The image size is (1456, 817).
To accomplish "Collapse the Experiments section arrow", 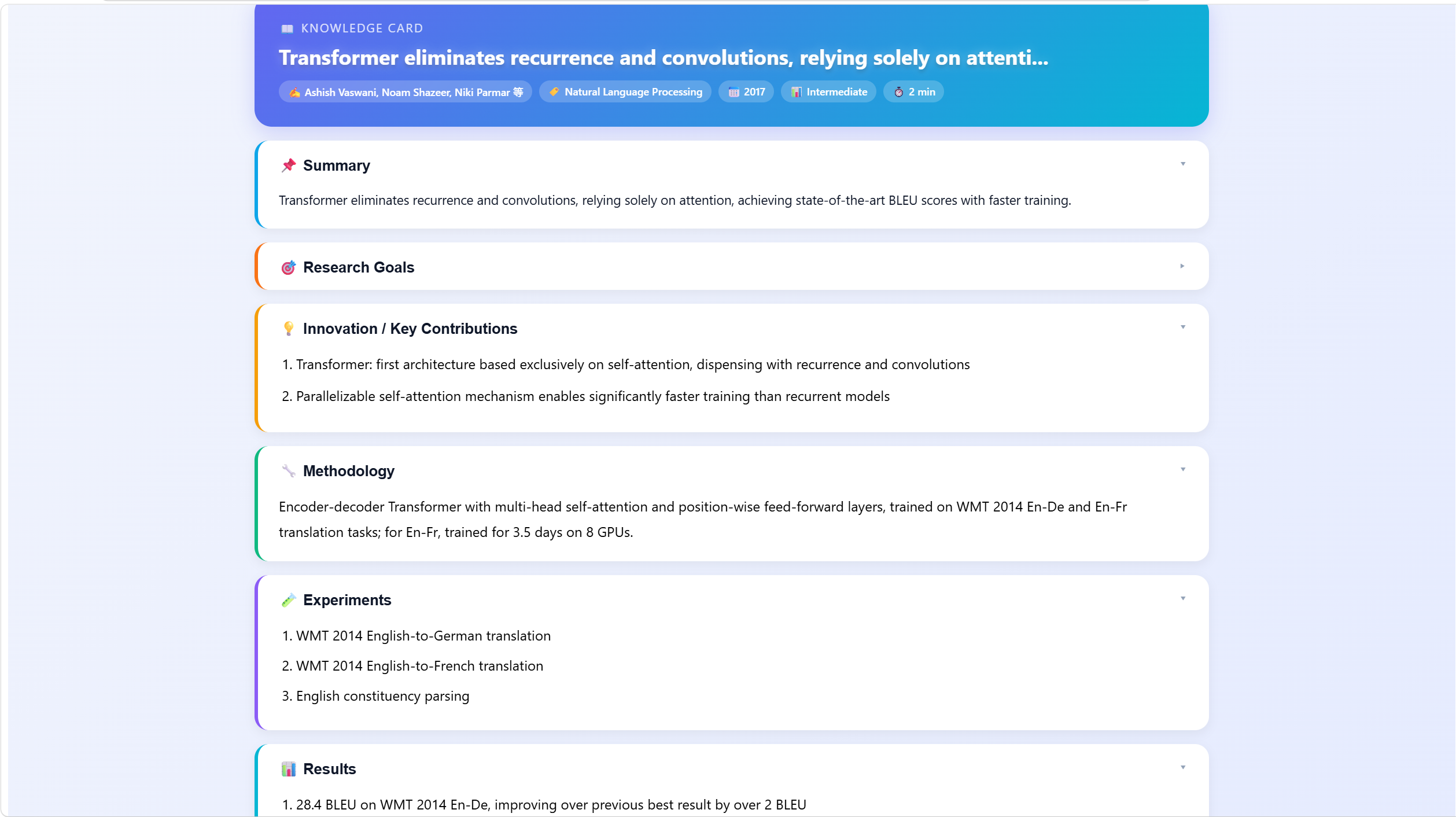I will pos(1183,599).
